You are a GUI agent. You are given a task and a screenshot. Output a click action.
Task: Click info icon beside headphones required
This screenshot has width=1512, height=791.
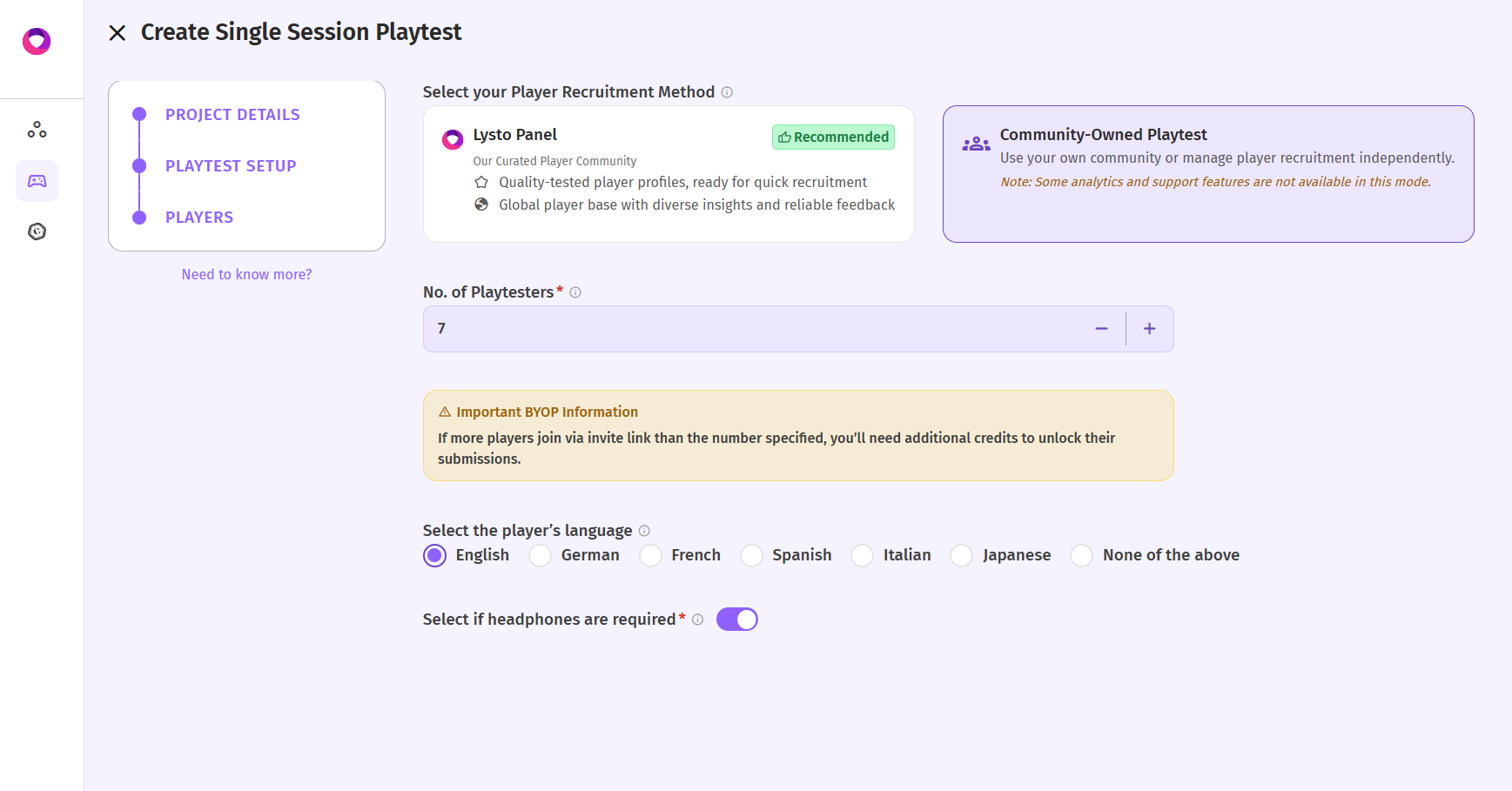point(697,620)
